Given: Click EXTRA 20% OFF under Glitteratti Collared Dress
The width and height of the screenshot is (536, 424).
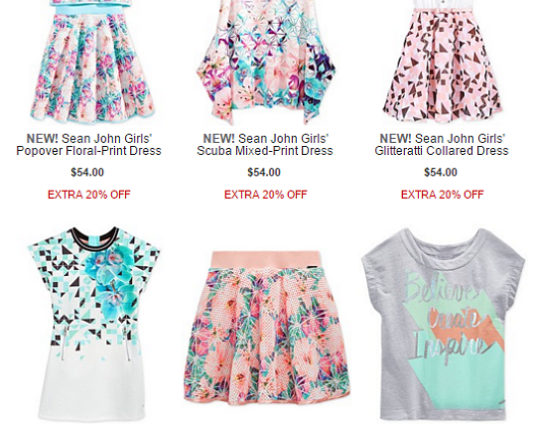Looking at the screenshot, I should coord(442,195).
